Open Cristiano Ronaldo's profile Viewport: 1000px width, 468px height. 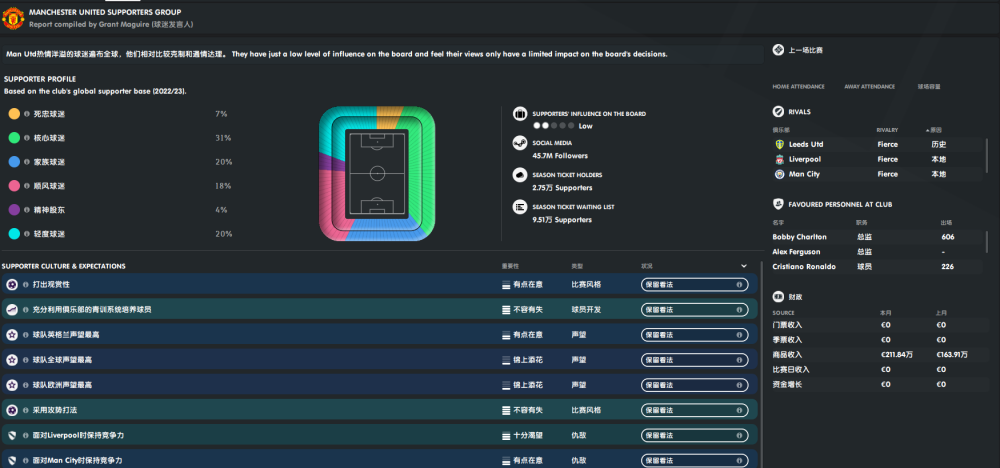804,267
